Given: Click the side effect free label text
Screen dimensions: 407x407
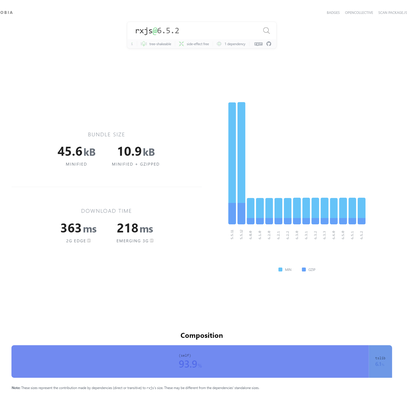Looking at the screenshot, I should pyautogui.click(x=198, y=44).
